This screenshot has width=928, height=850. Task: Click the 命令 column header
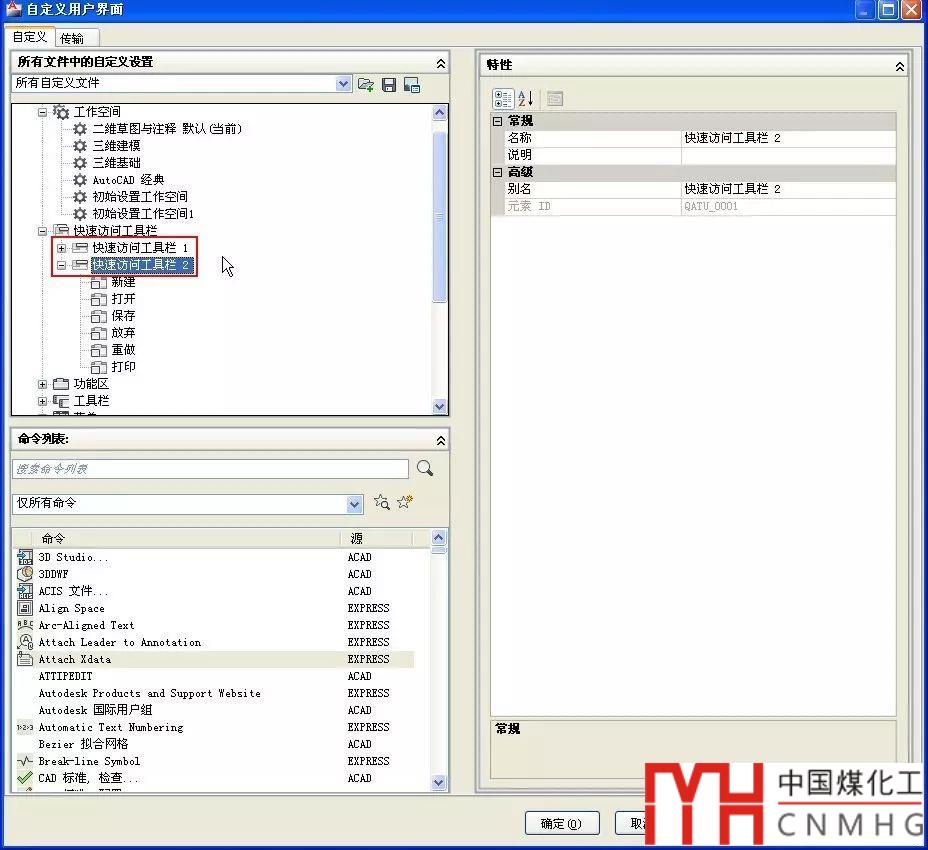186,538
